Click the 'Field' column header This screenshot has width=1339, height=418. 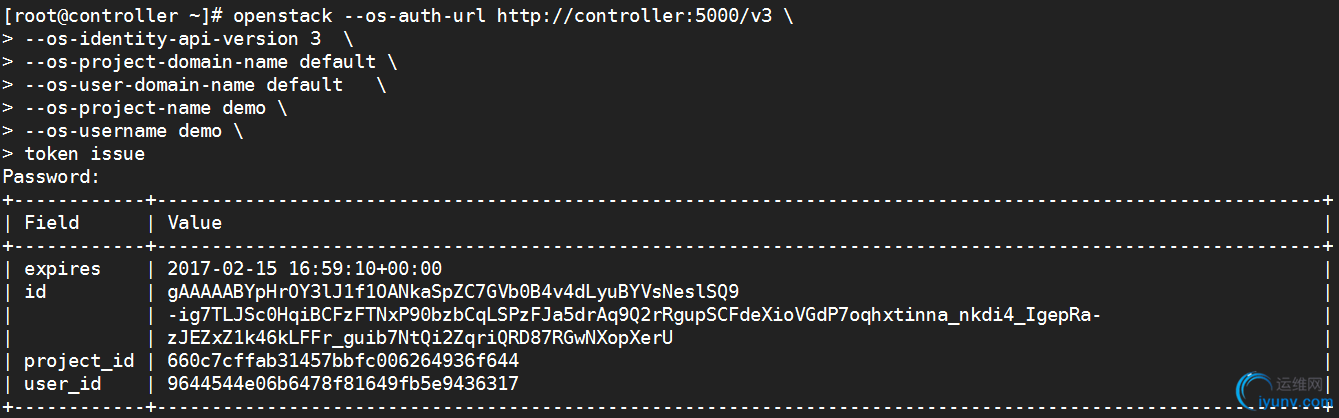coord(52,222)
